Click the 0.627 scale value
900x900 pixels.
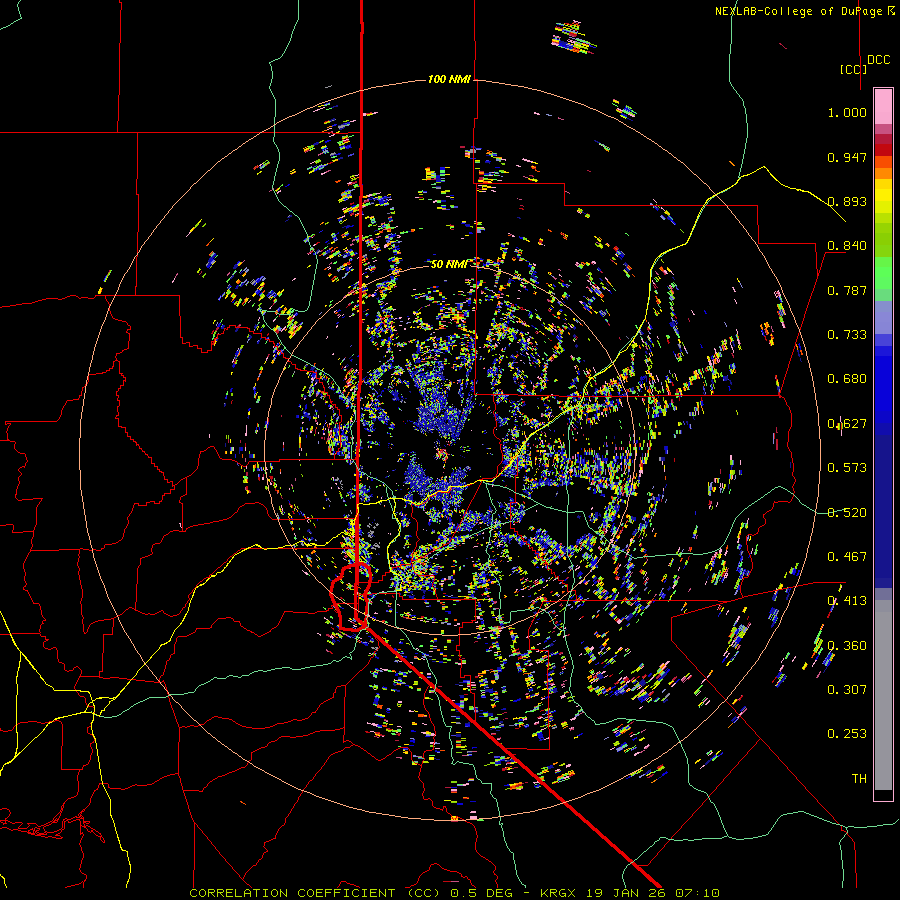847,424
